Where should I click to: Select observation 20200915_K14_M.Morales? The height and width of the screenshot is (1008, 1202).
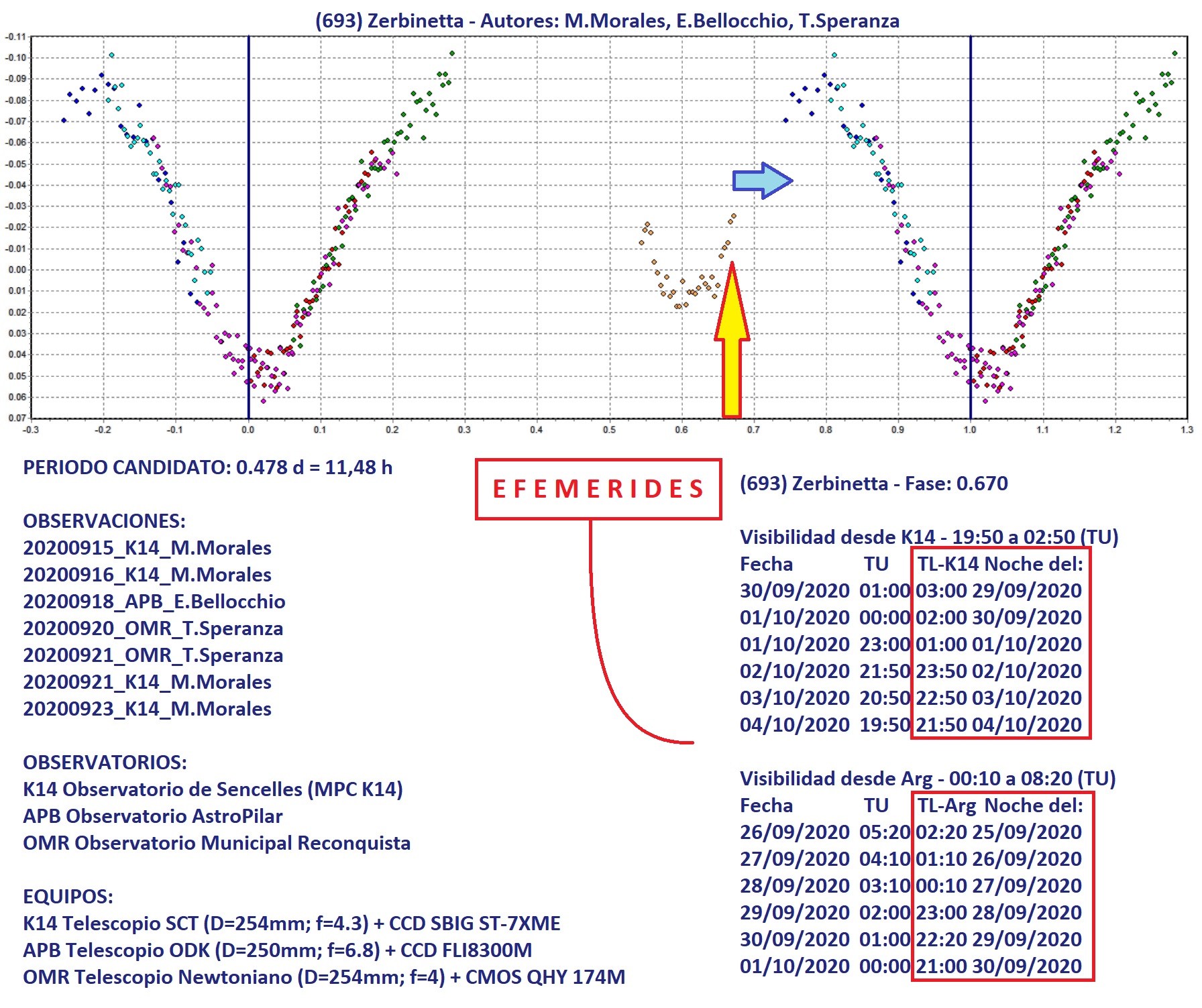147,548
